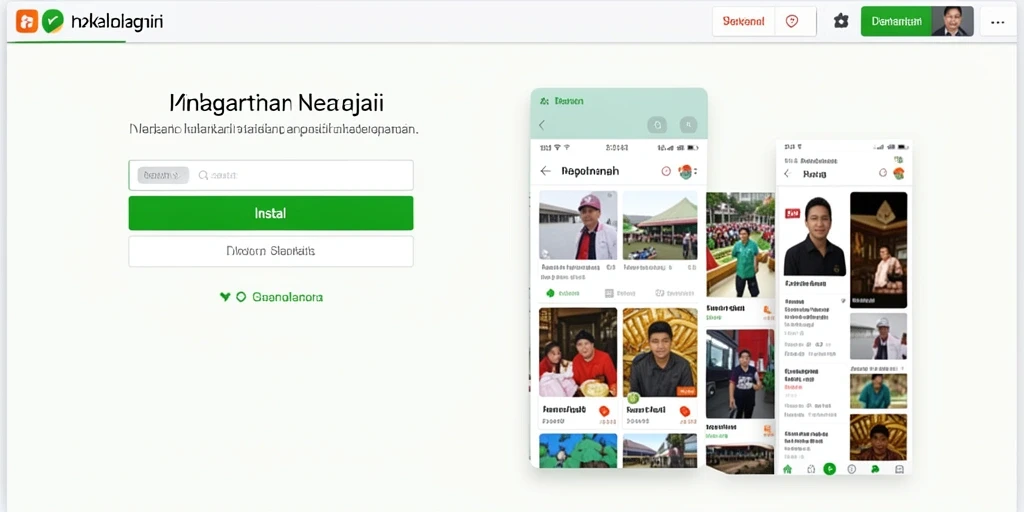Image resolution: width=1024 pixels, height=512 pixels.
Task: Click the green heart icon beside Goanolanora
Action: 225,297
